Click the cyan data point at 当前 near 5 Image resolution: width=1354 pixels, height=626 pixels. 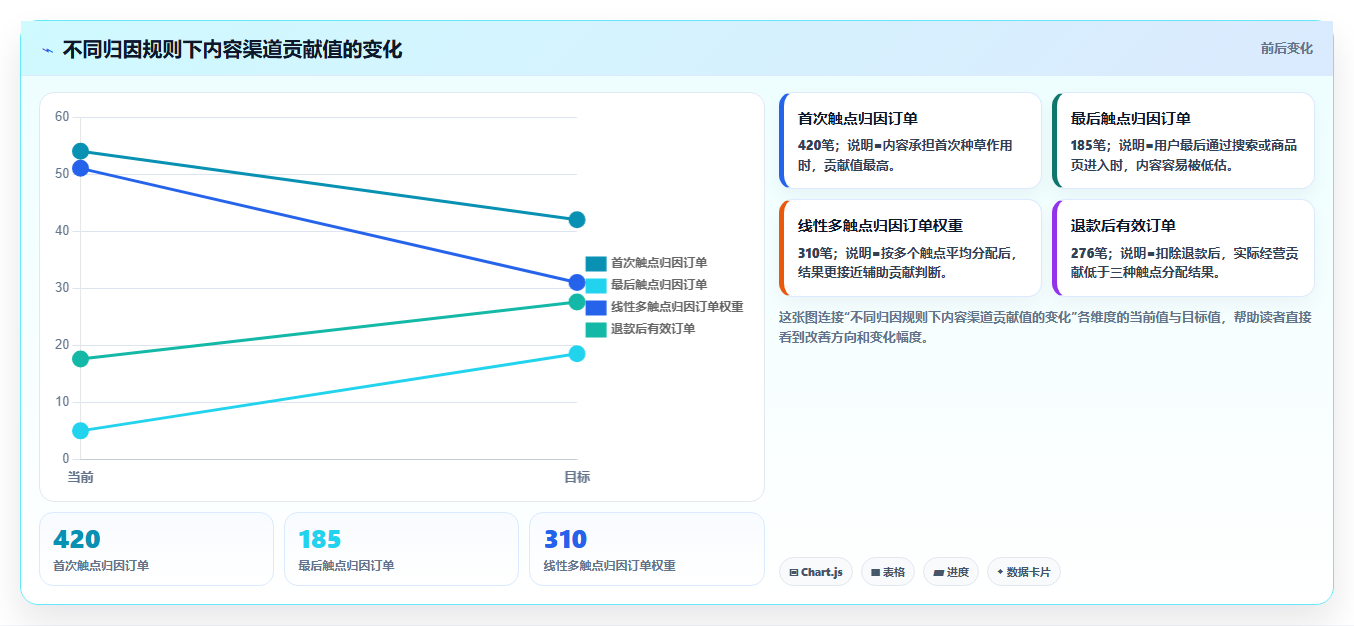(81, 431)
